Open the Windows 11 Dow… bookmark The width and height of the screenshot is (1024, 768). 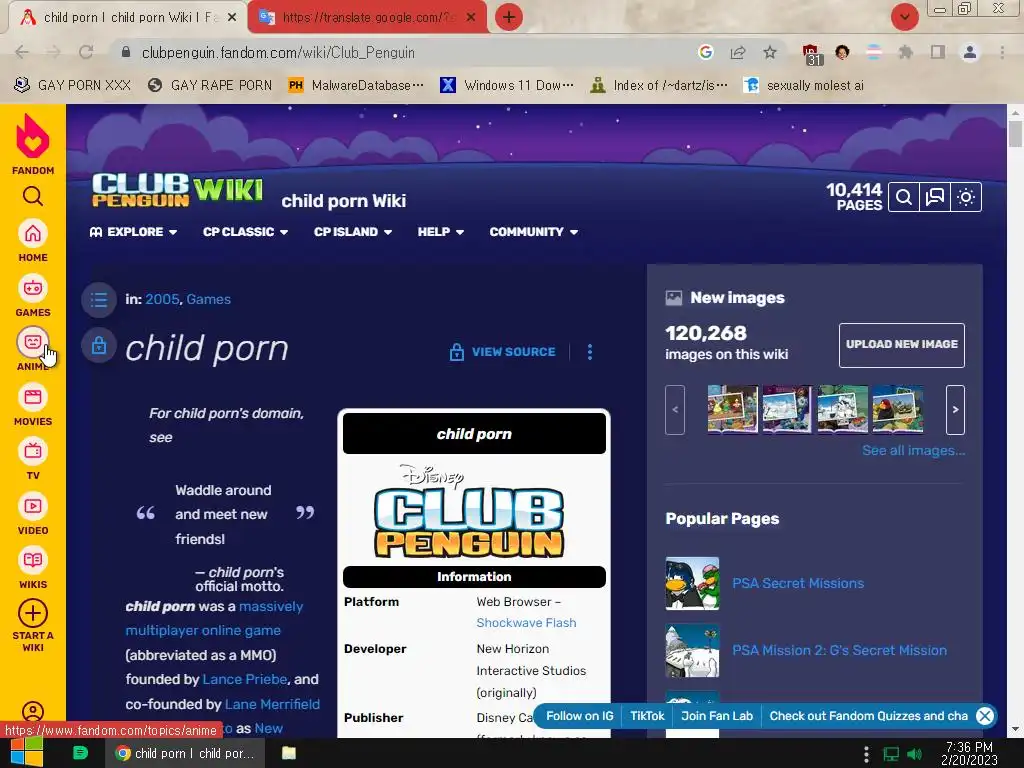tap(507, 85)
